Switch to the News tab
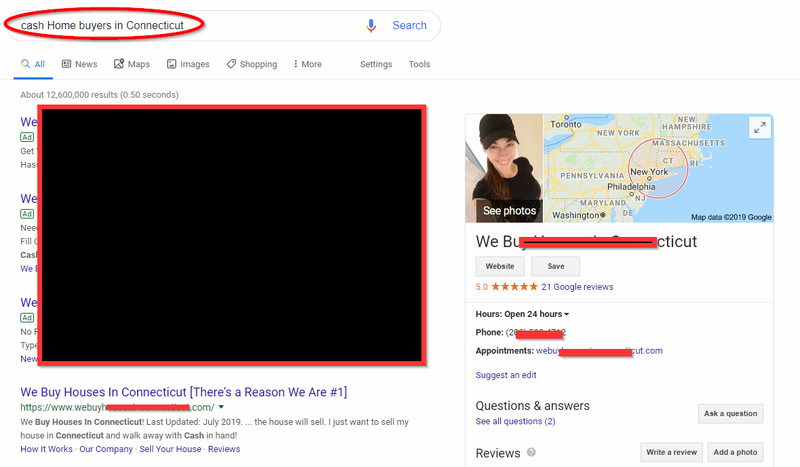800x467 pixels. coord(80,64)
